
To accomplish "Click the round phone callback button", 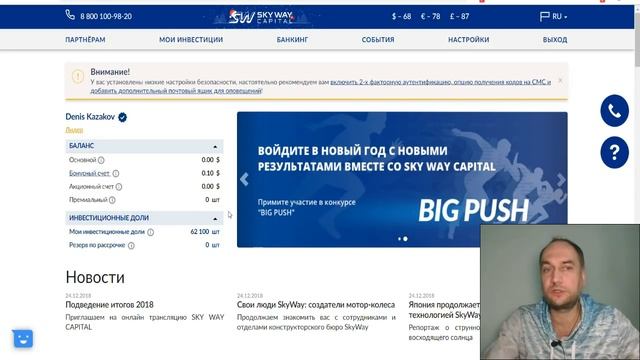I will pos(614,111).
